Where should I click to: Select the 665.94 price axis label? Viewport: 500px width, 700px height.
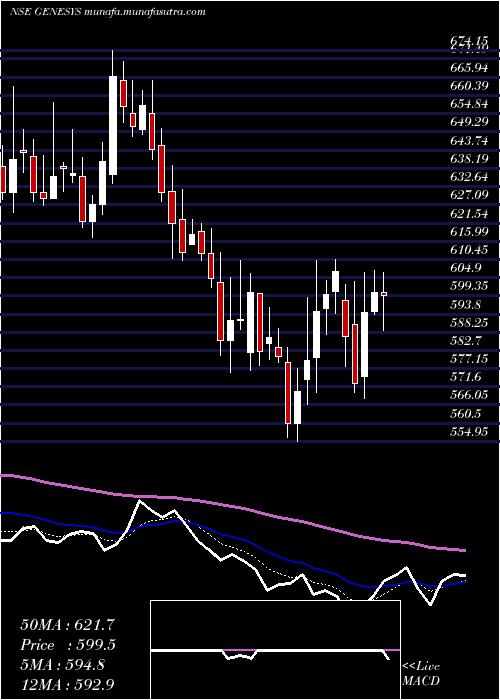click(469, 67)
